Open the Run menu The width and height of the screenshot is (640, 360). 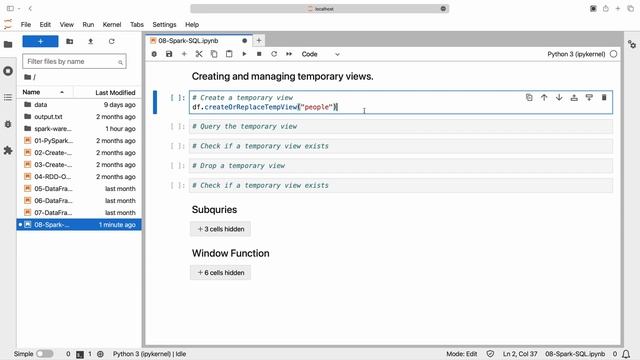tap(88, 24)
